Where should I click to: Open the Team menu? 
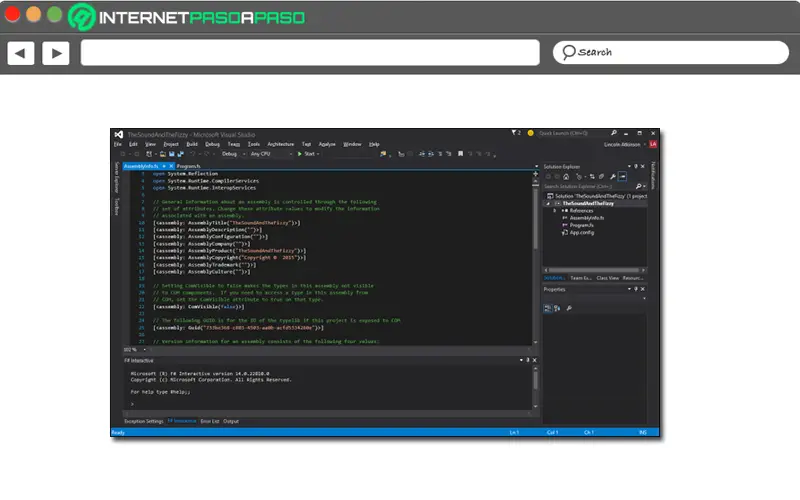(x=234, y=144)
